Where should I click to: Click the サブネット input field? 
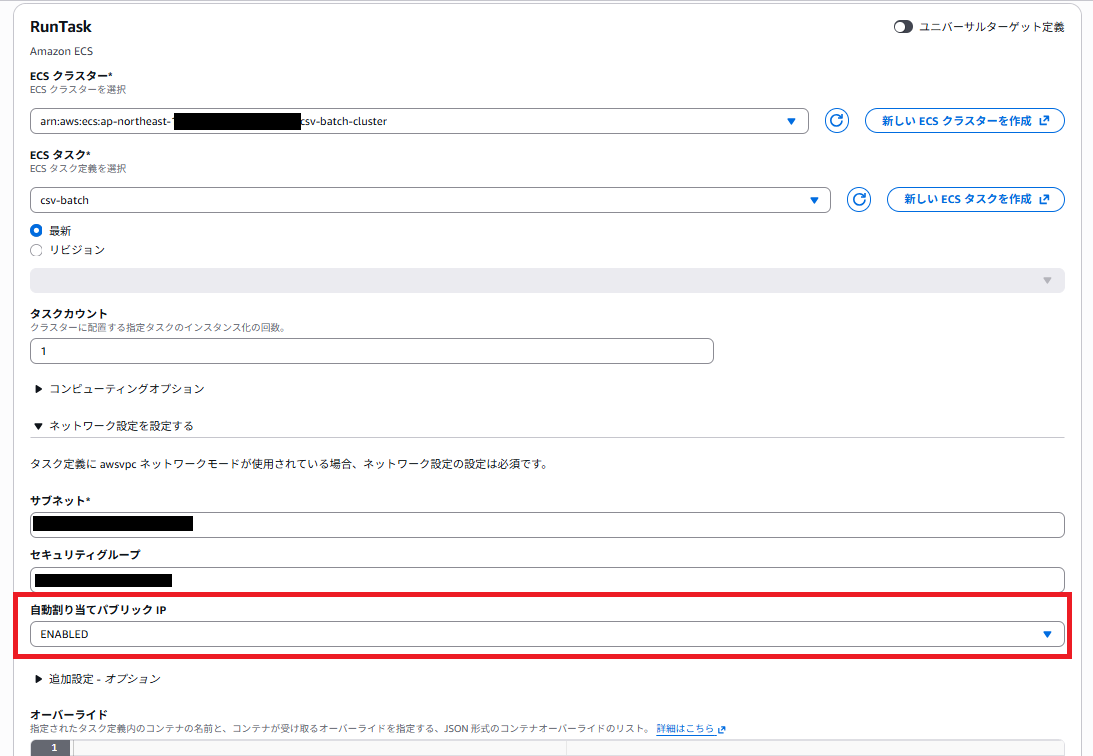point(547,525)
